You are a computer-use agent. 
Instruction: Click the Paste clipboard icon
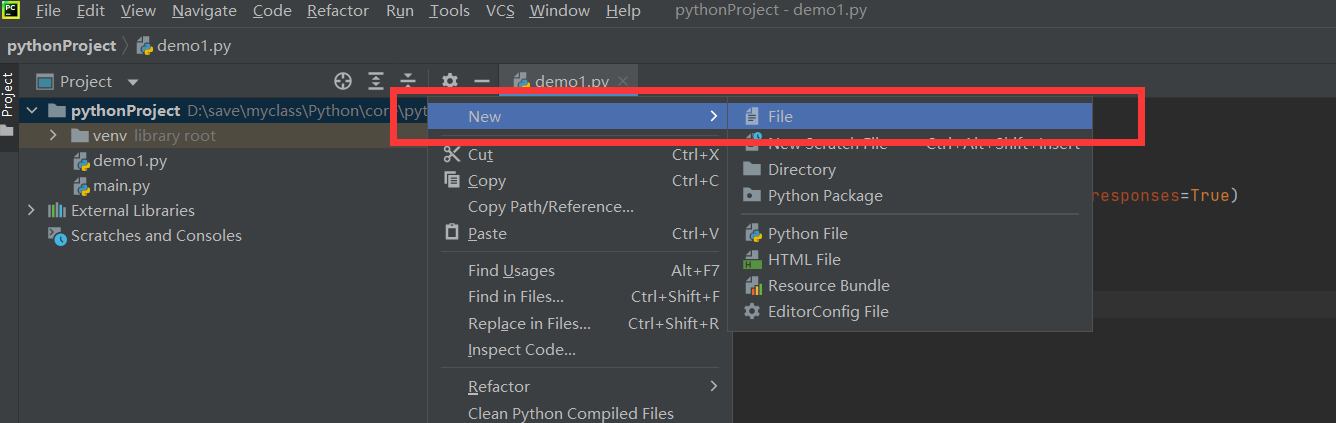coord(451,233)
